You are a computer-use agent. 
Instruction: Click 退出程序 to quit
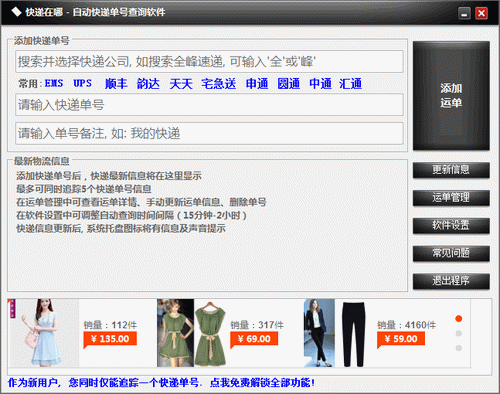click(x=451, y=281)
